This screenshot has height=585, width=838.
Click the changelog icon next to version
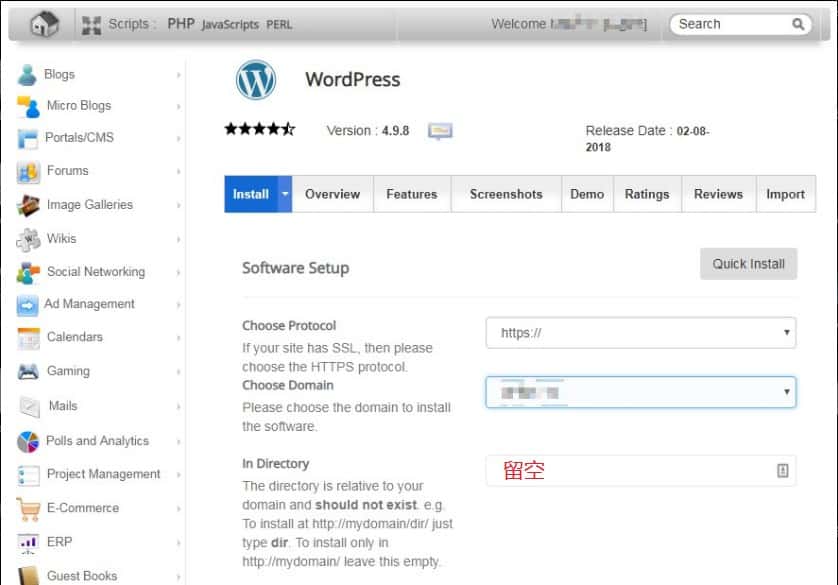[x=440, y=131]
